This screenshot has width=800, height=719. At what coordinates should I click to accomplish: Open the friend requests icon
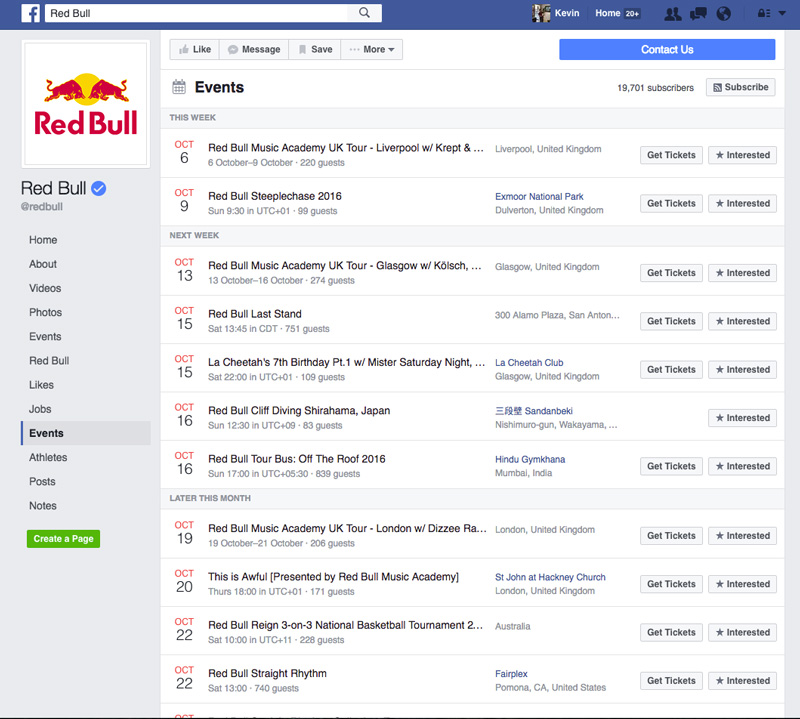pos(672,13)
